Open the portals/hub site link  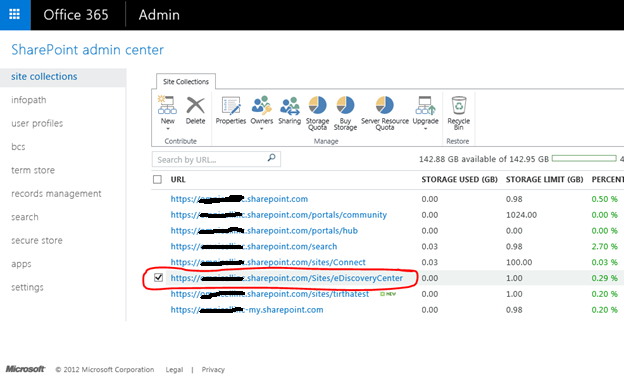(x=264, y=231)
